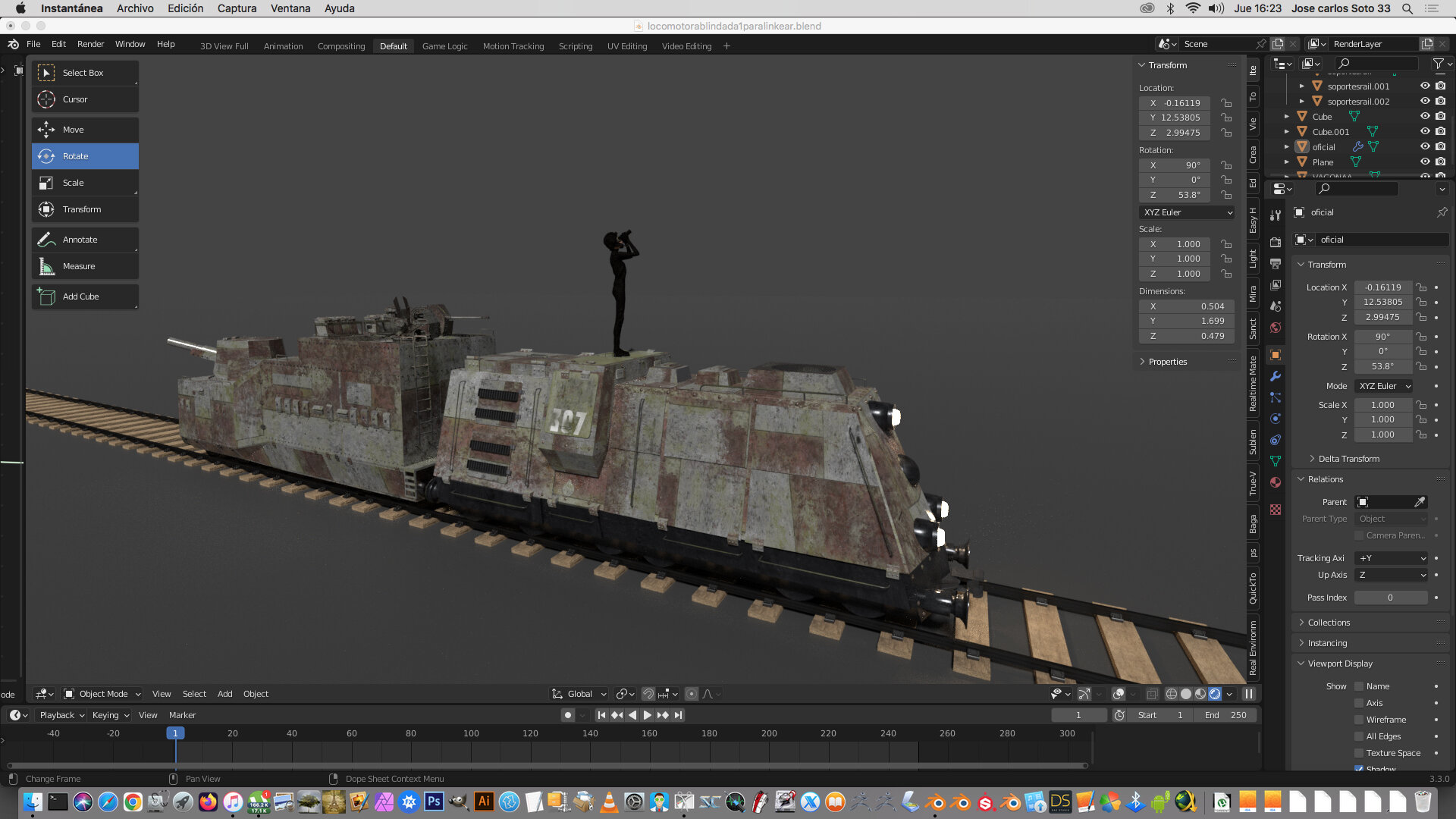
Task: Switch to solid viewport shading
Action: (x=1186, y=694)
